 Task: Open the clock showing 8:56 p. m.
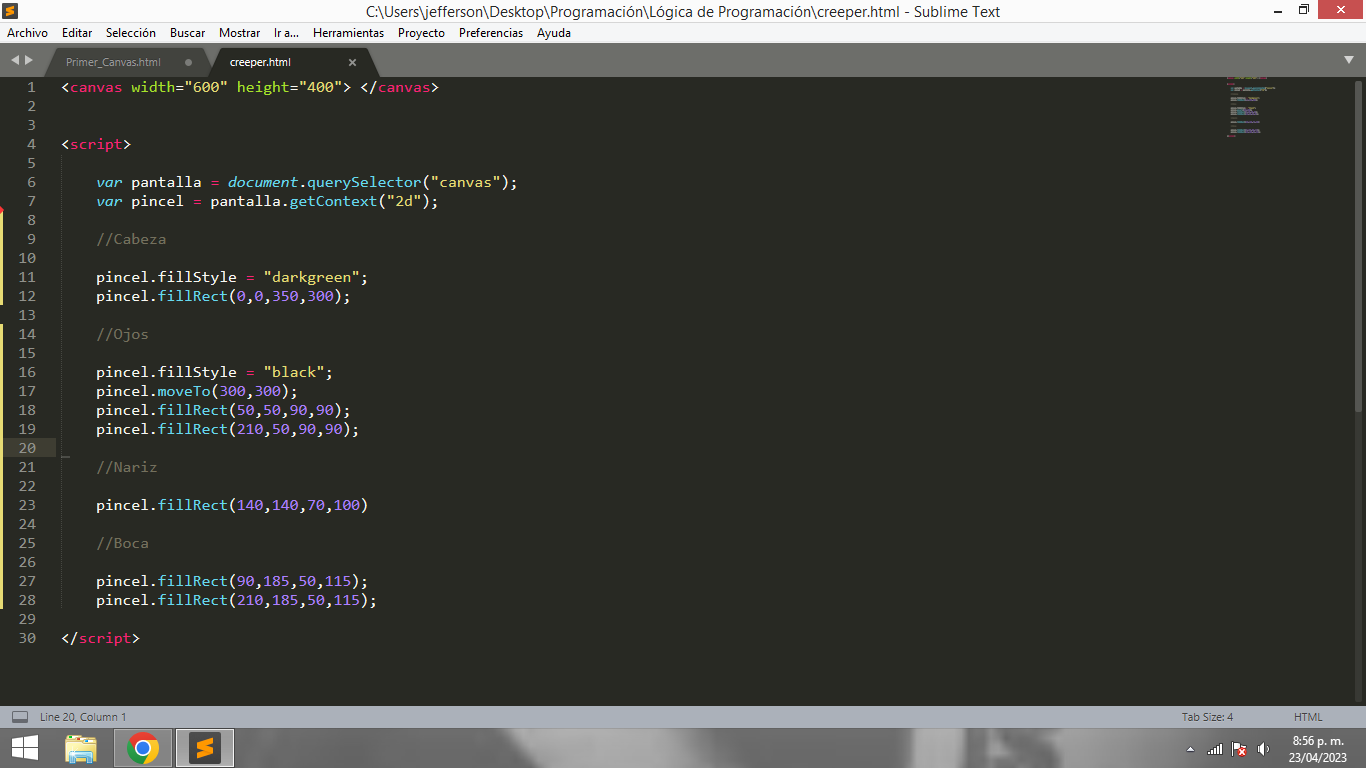(1318, 749)
